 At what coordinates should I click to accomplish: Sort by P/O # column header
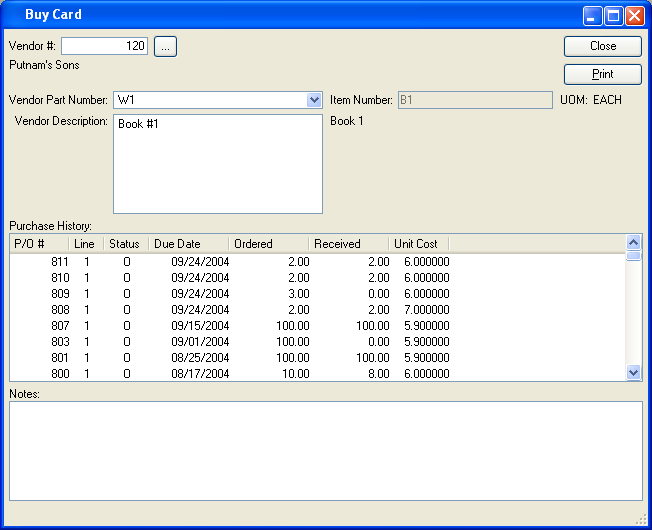pos(38,244)
